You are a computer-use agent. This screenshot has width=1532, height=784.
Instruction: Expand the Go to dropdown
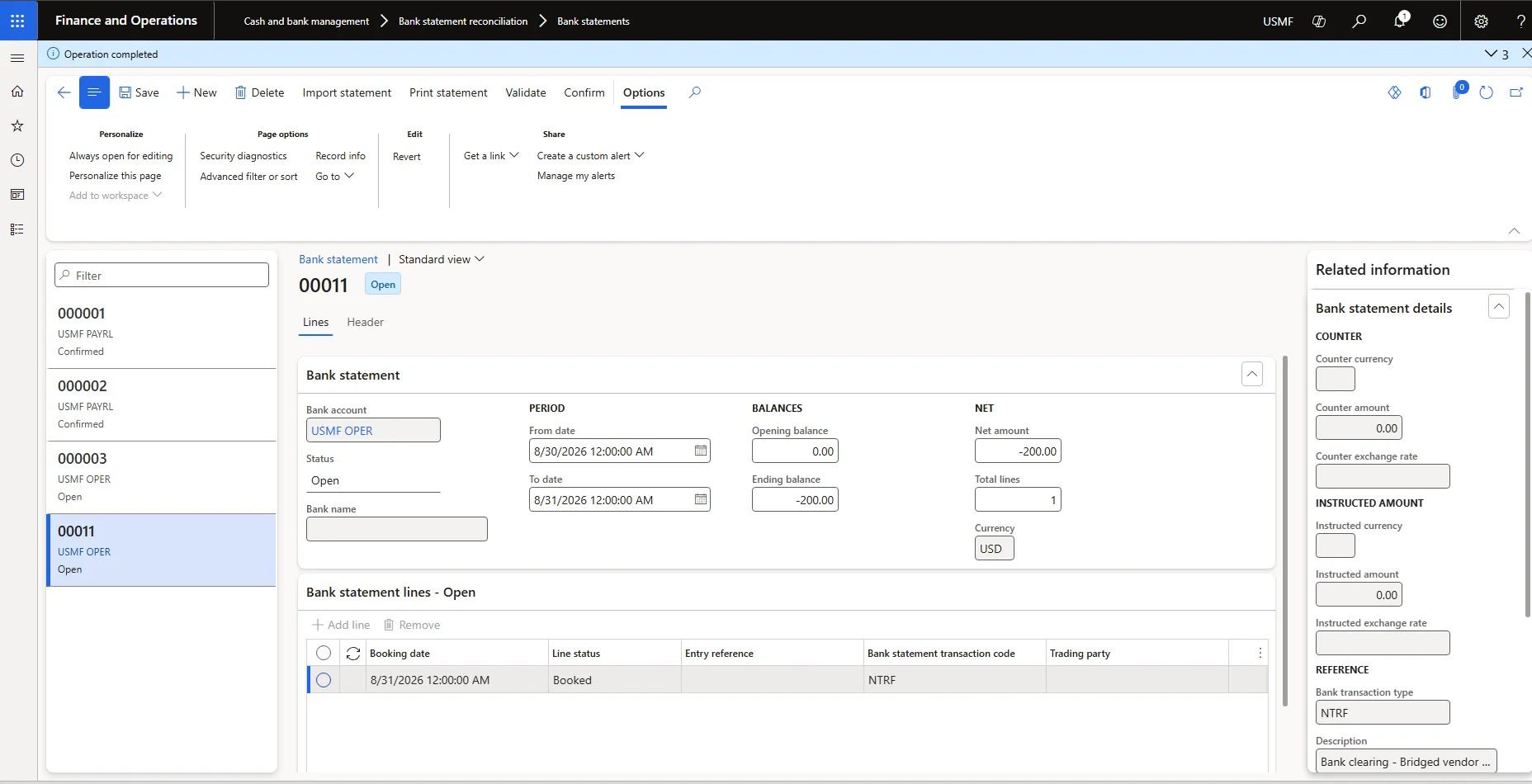click(334, 176)
